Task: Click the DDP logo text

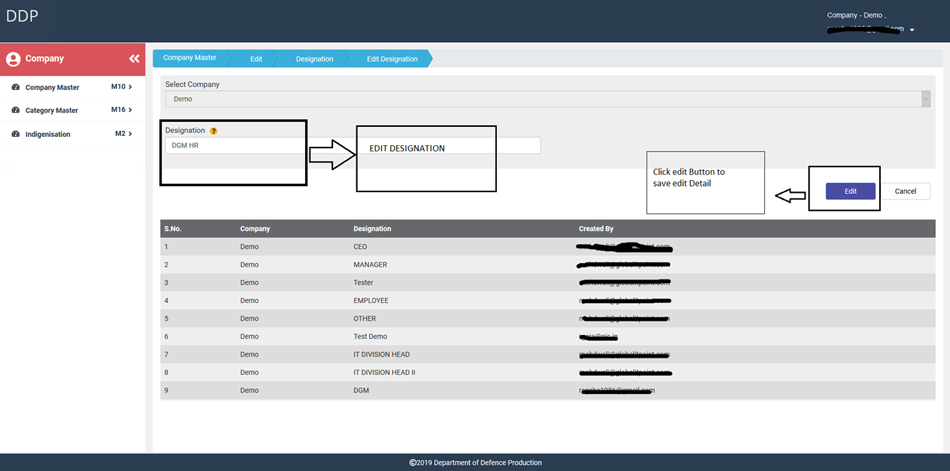Action: (x=22, y=16)
